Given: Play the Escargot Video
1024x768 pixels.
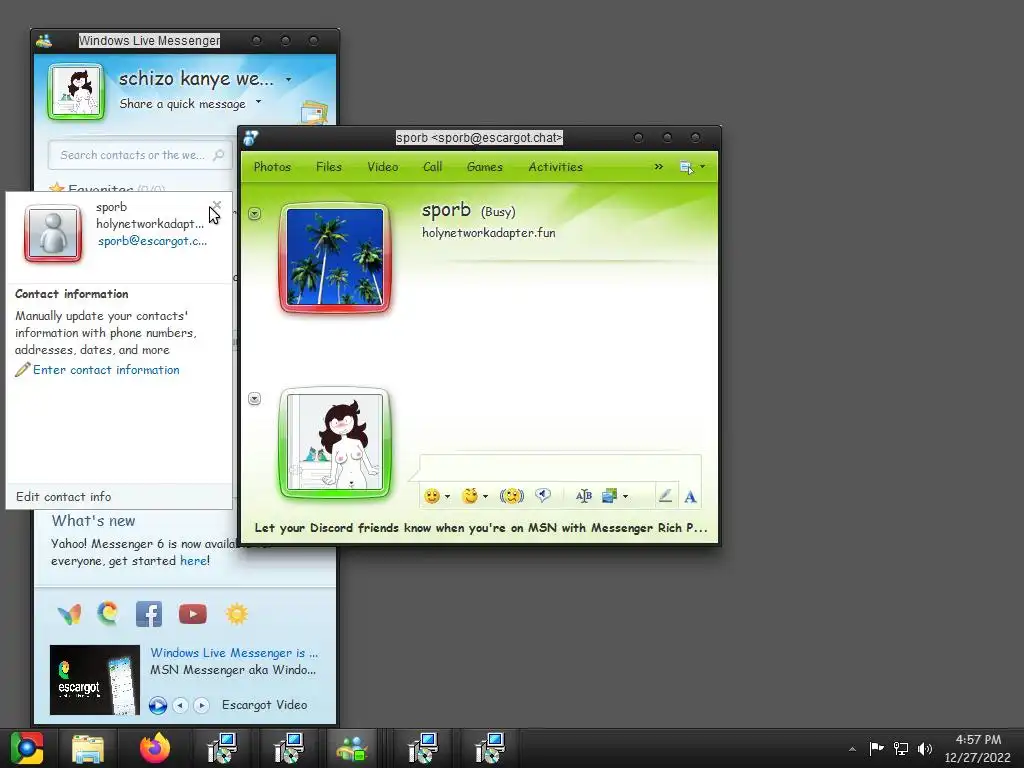Looking at the screenshot, I should coord(157,705).
